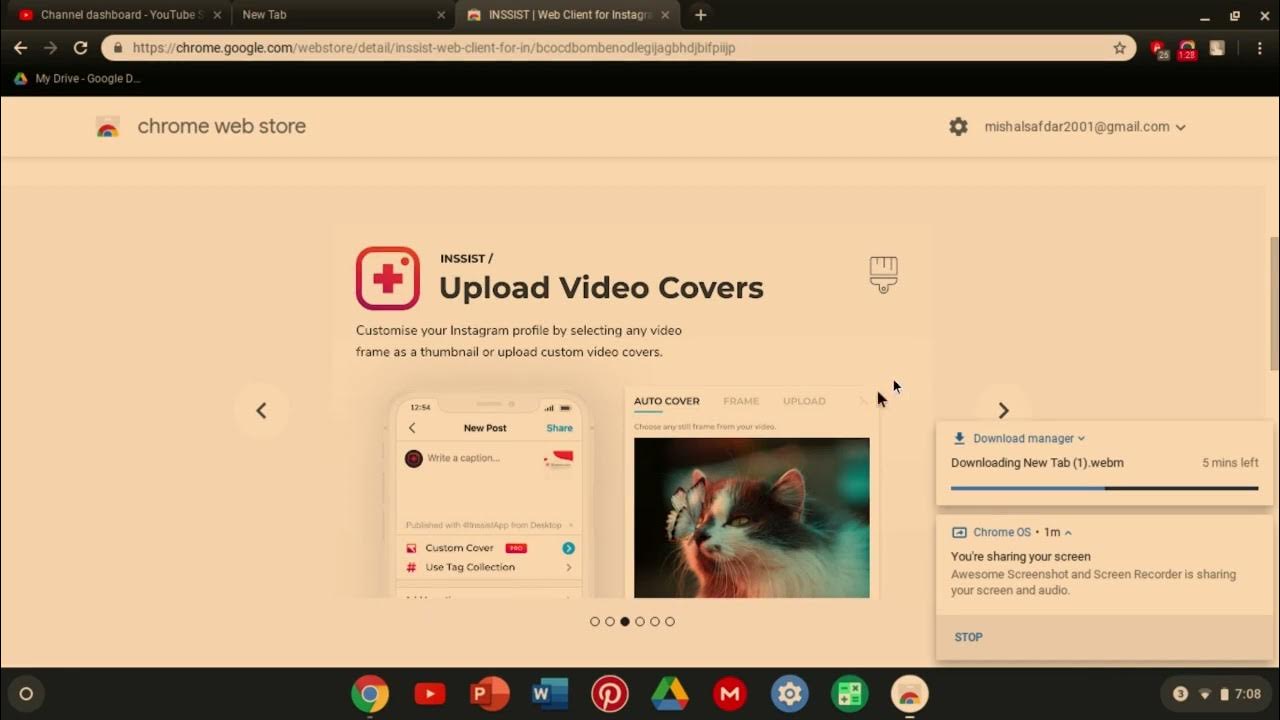This screenshot has height=720, width=1280.
Task: Launch Google Drive from the shelf
Action: (670, 694)
